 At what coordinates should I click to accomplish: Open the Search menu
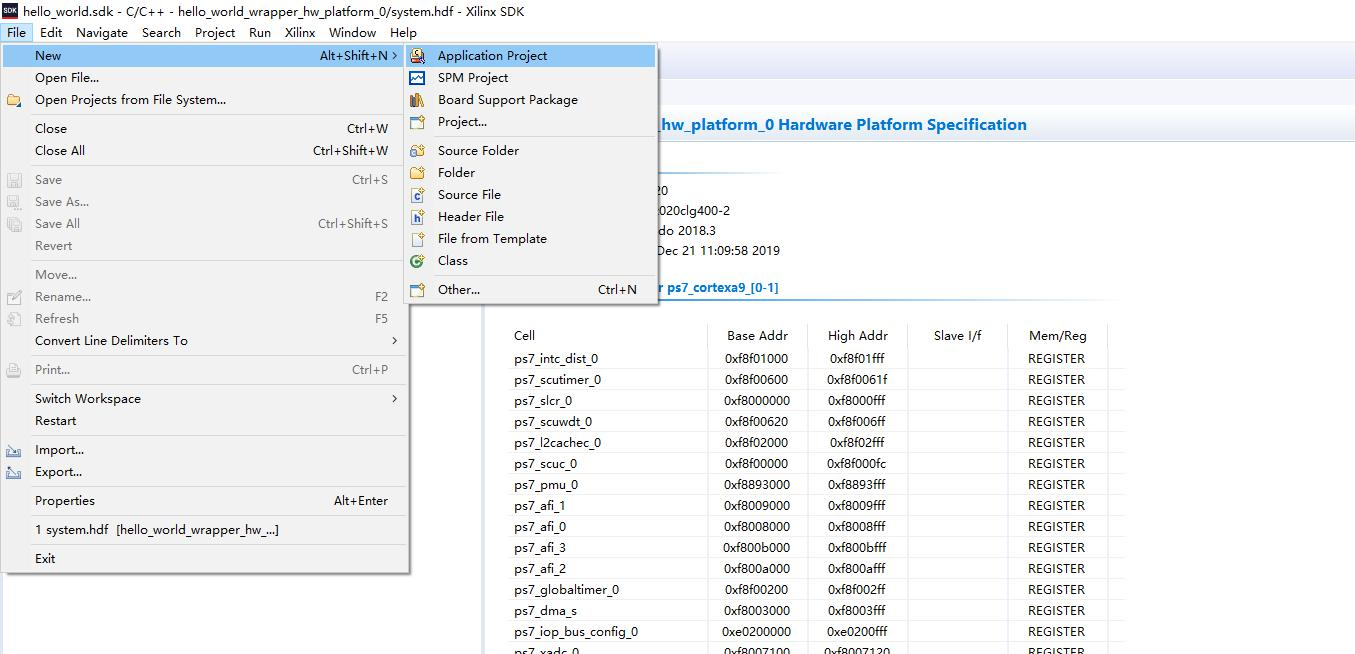point(161,32)
